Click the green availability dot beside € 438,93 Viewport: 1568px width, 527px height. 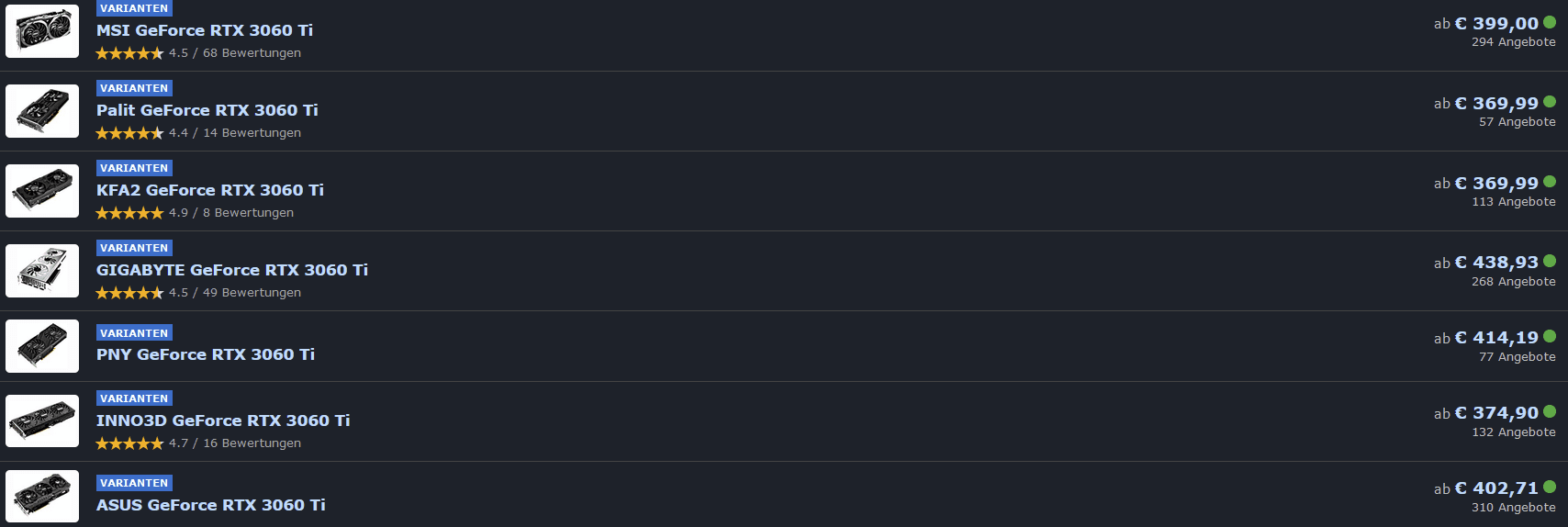[1550, 262]
